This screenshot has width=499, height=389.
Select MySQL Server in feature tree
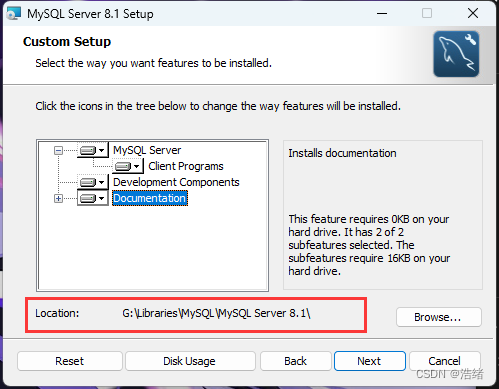(x=147, y=150)
